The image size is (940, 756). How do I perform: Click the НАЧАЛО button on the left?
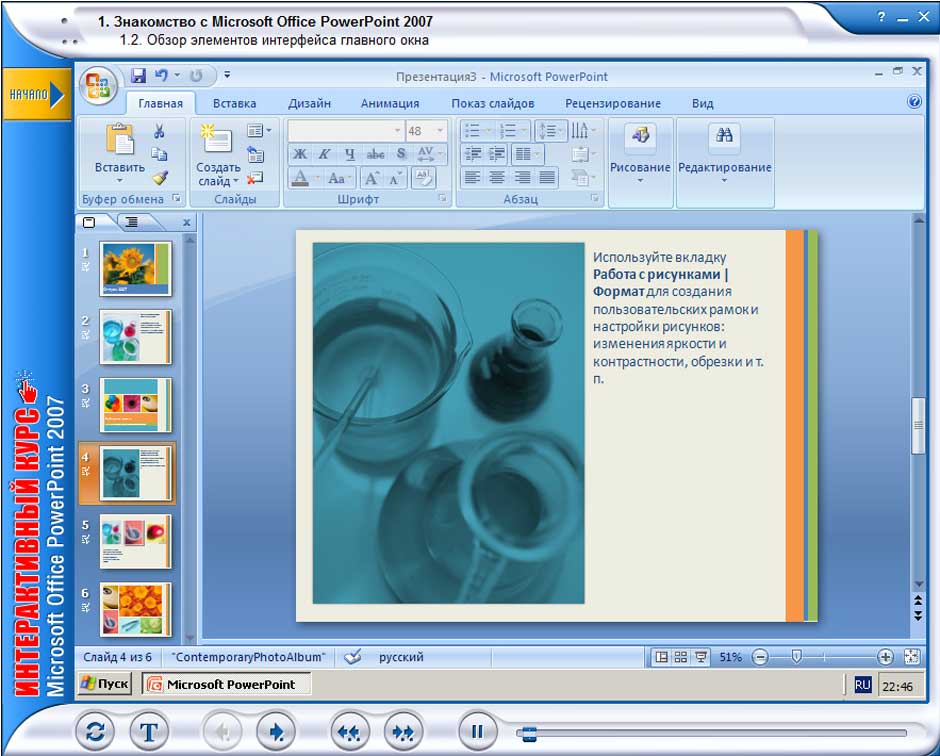[35, 94]
